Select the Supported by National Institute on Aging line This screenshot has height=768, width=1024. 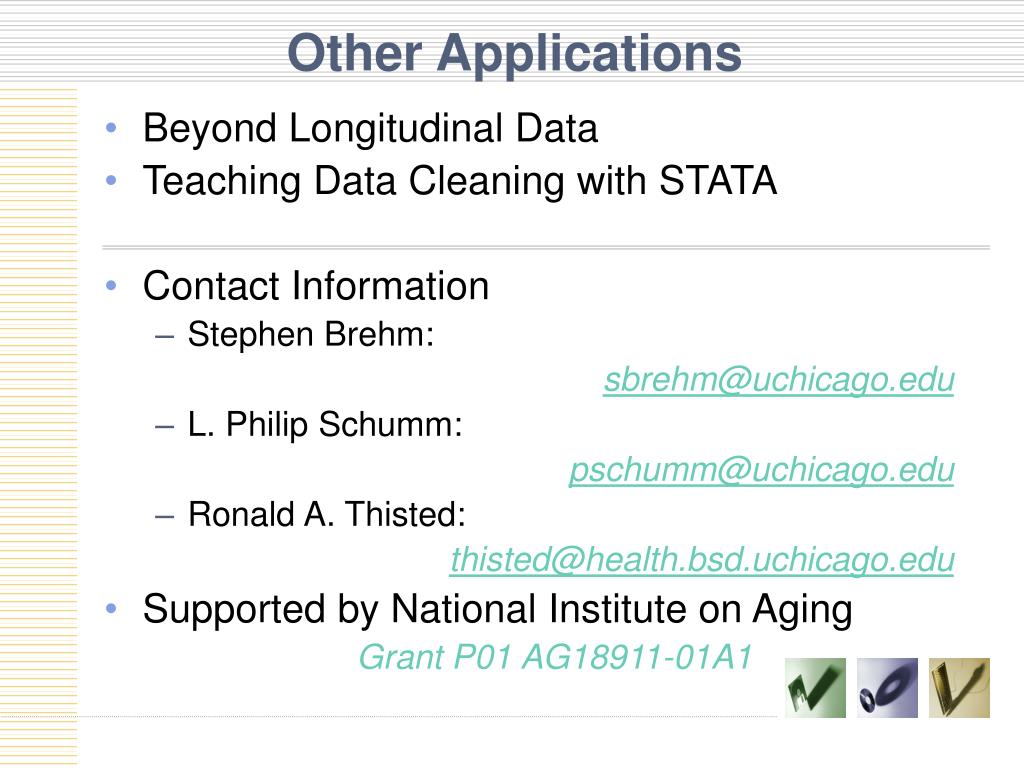[498, 610]
